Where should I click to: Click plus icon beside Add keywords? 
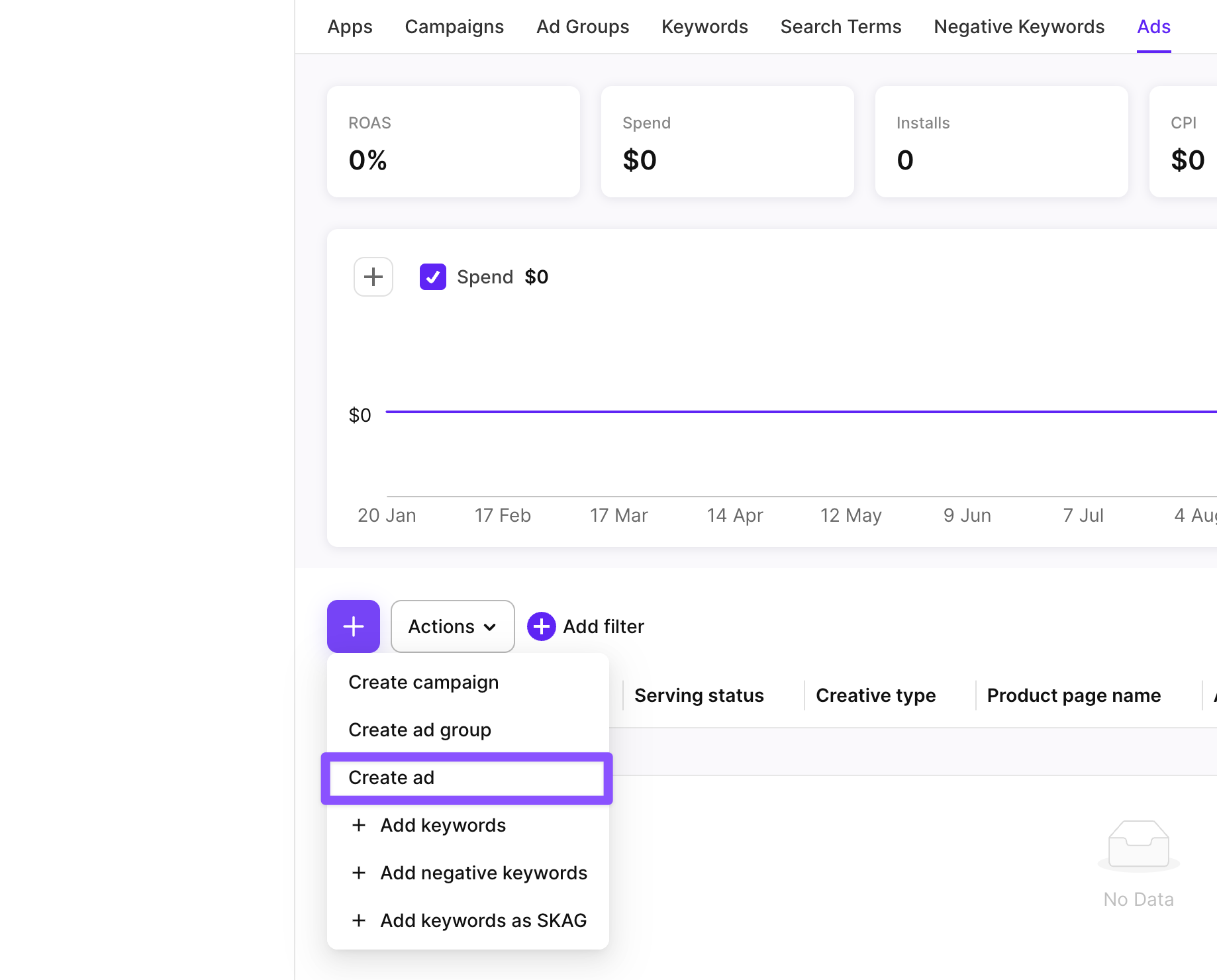tap(359, 825)
